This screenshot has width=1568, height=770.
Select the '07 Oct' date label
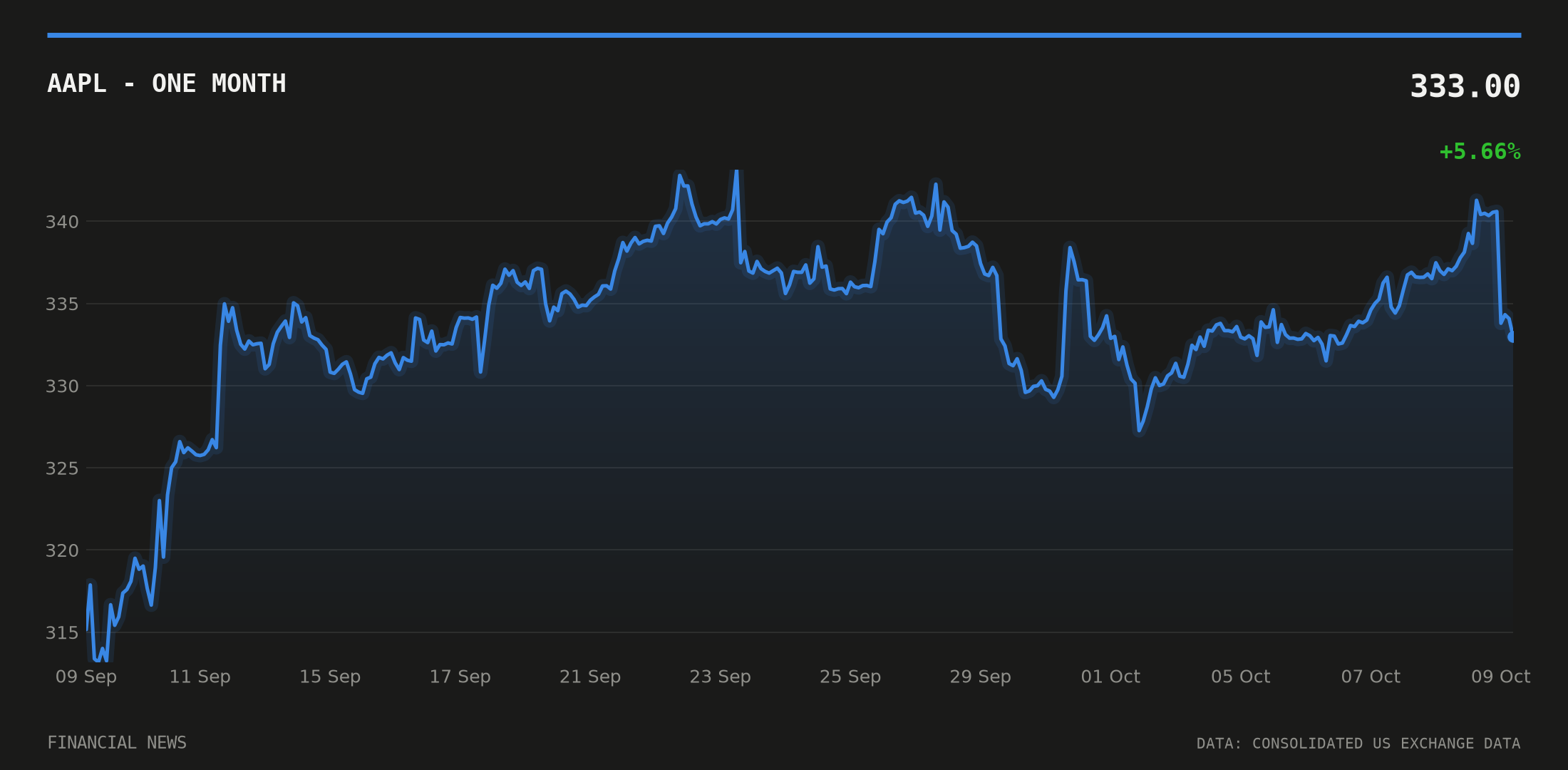[x=1371, y=677]
